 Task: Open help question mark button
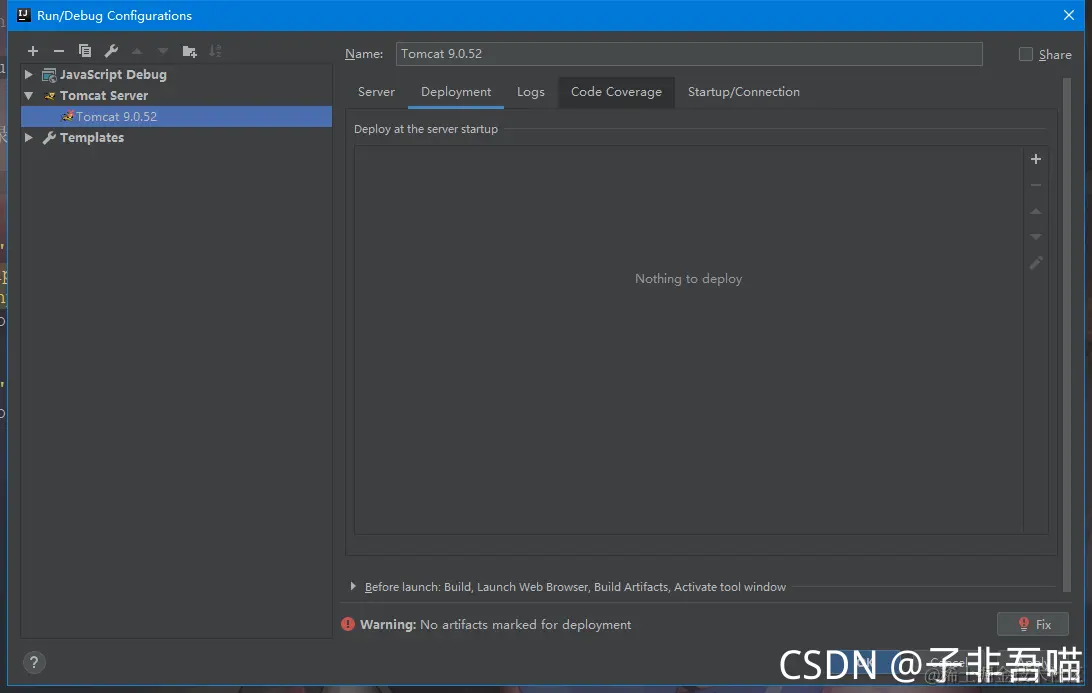(x=33, y=662)
